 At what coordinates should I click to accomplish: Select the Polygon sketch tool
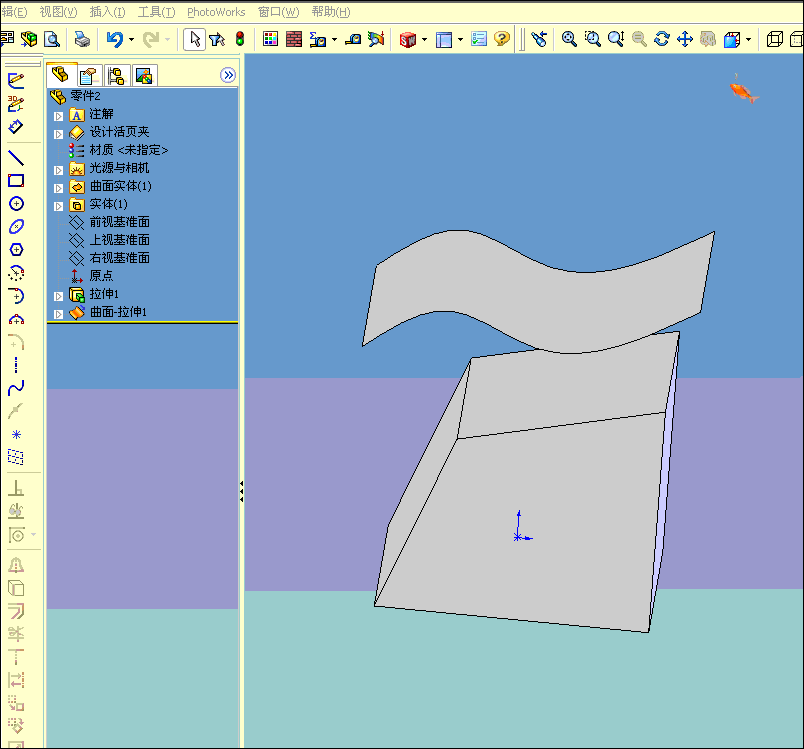point(16,250)
